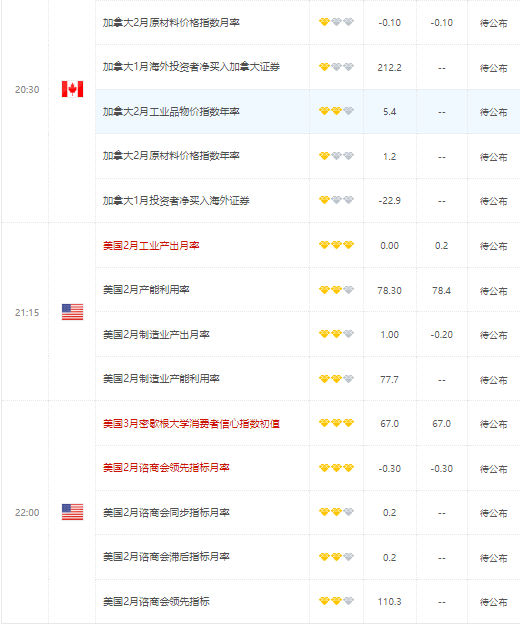This screenshot has width=520, height=628.
Task: Click 待公布 status for 美国2月制造业产出月率
Action: pyautogui.click(x=494, y=335)
